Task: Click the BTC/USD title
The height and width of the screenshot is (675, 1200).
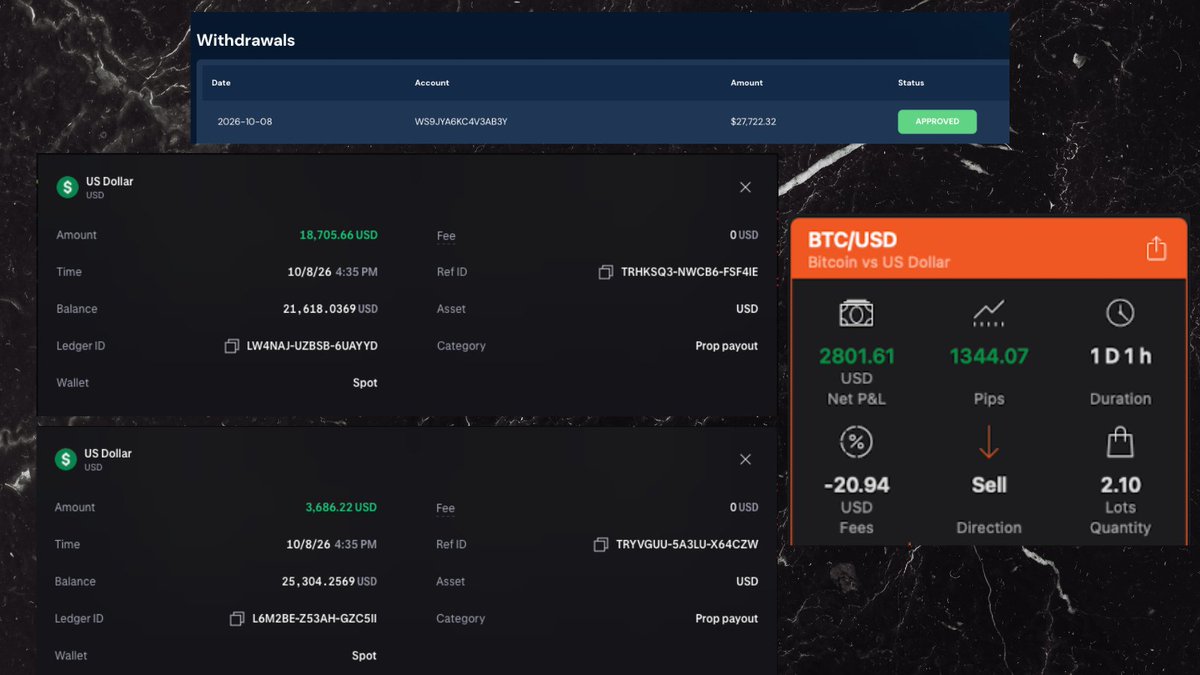Action: point(852,241)
